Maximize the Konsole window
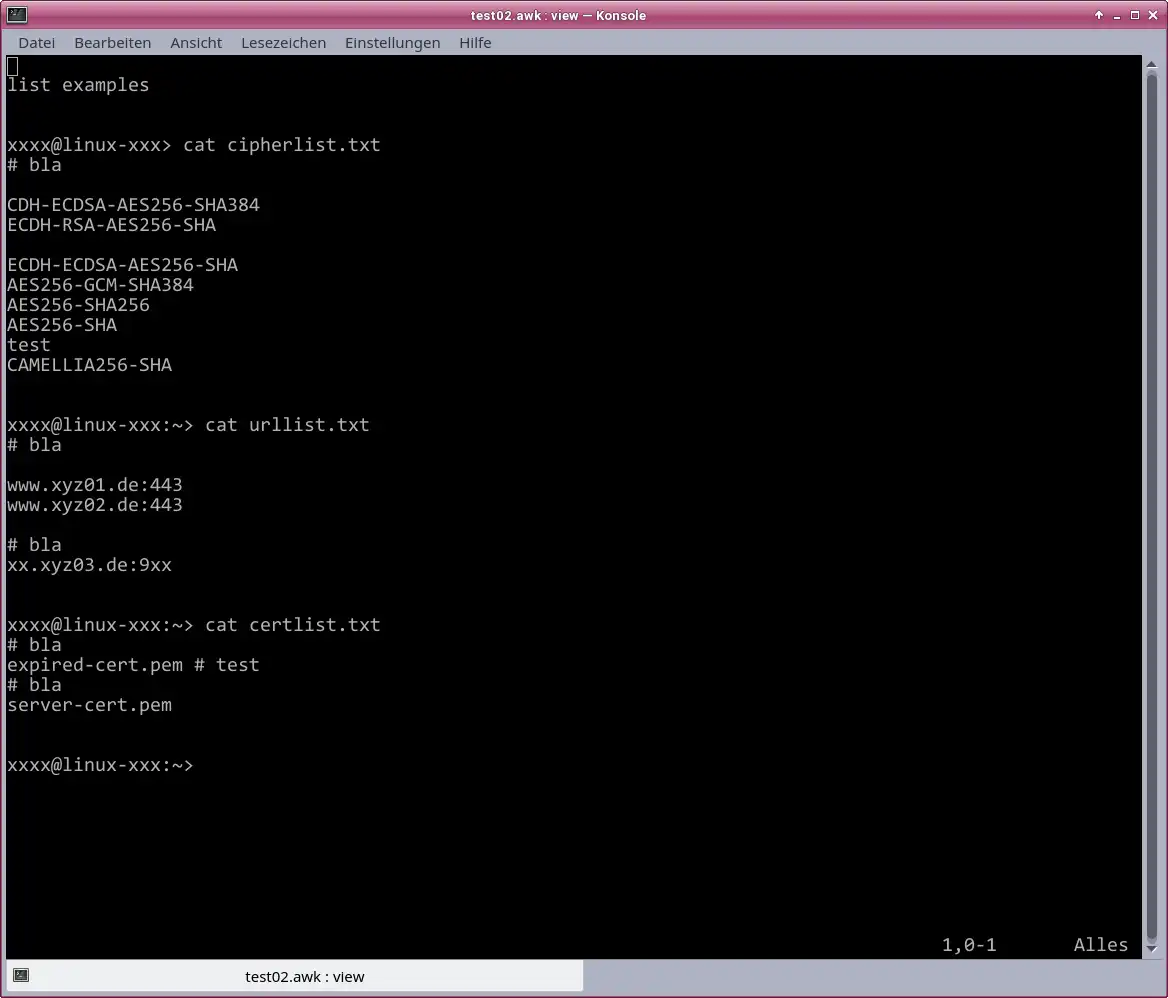1168x998 pixels. coord(1134,15)
